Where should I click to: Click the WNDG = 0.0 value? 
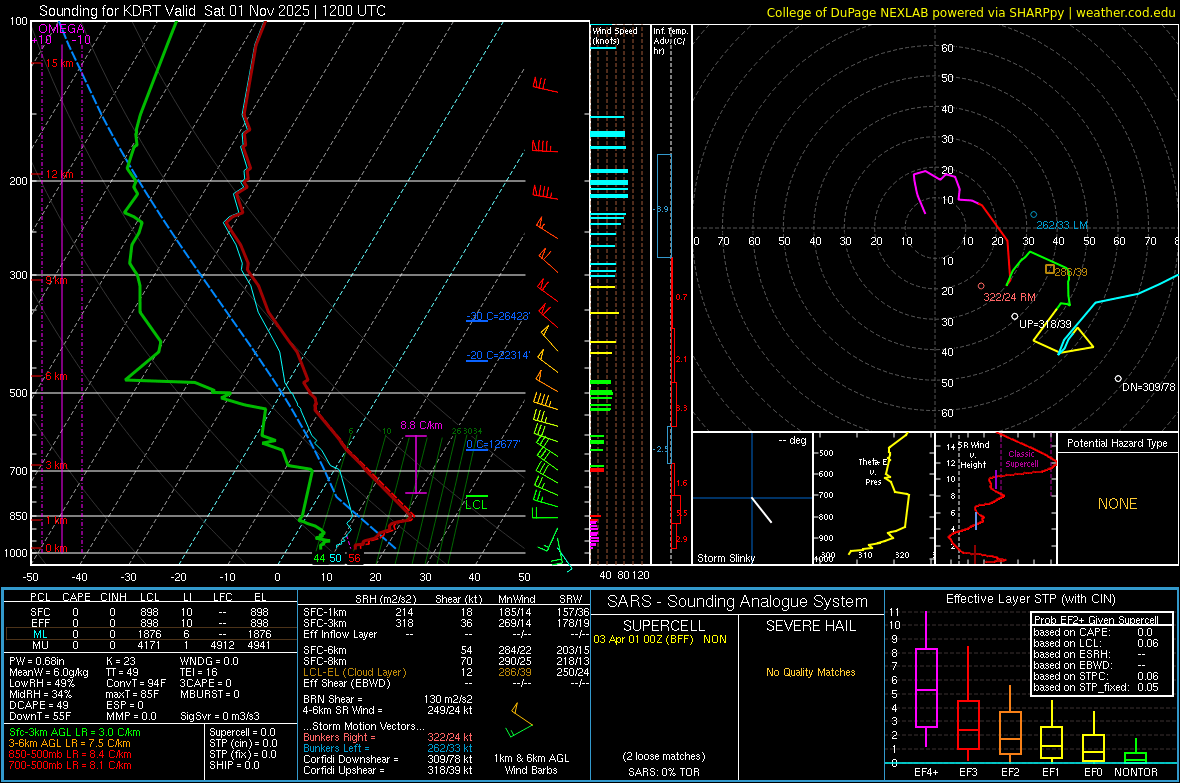tap(209, 661)
